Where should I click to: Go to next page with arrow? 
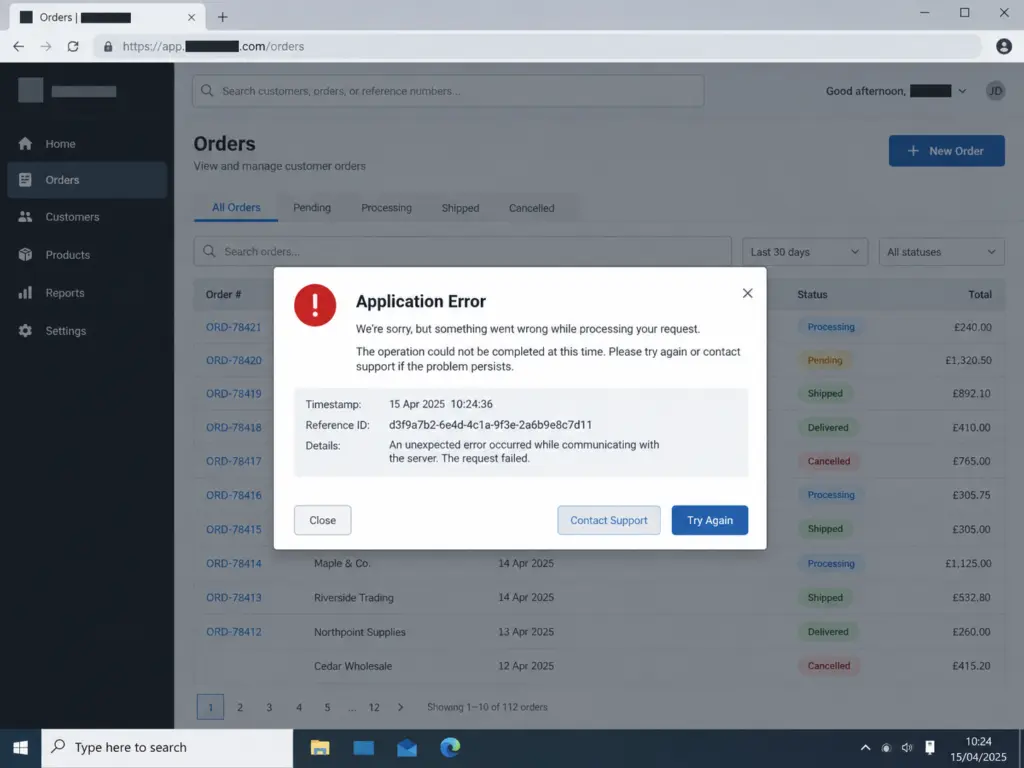coord(400,707)
